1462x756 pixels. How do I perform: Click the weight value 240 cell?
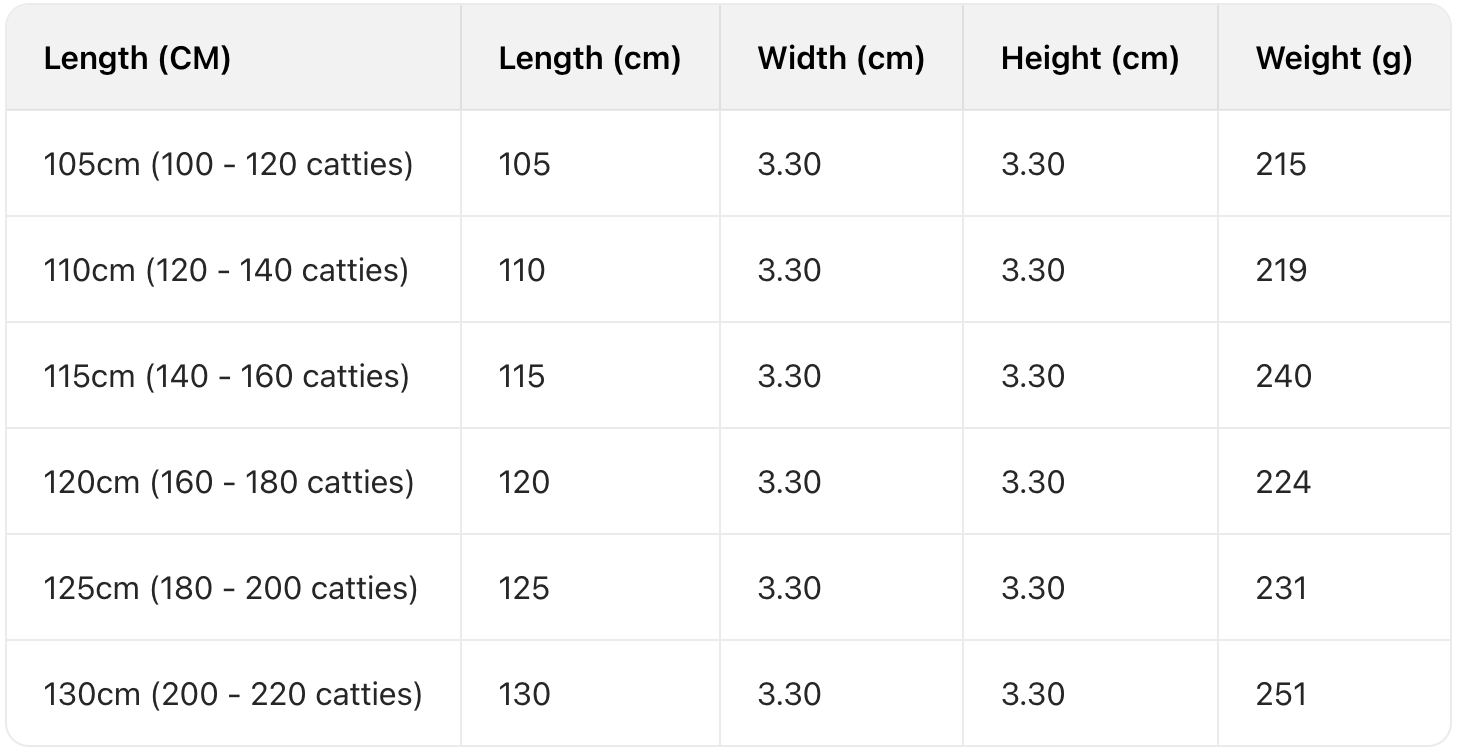tap(1283, 376)
